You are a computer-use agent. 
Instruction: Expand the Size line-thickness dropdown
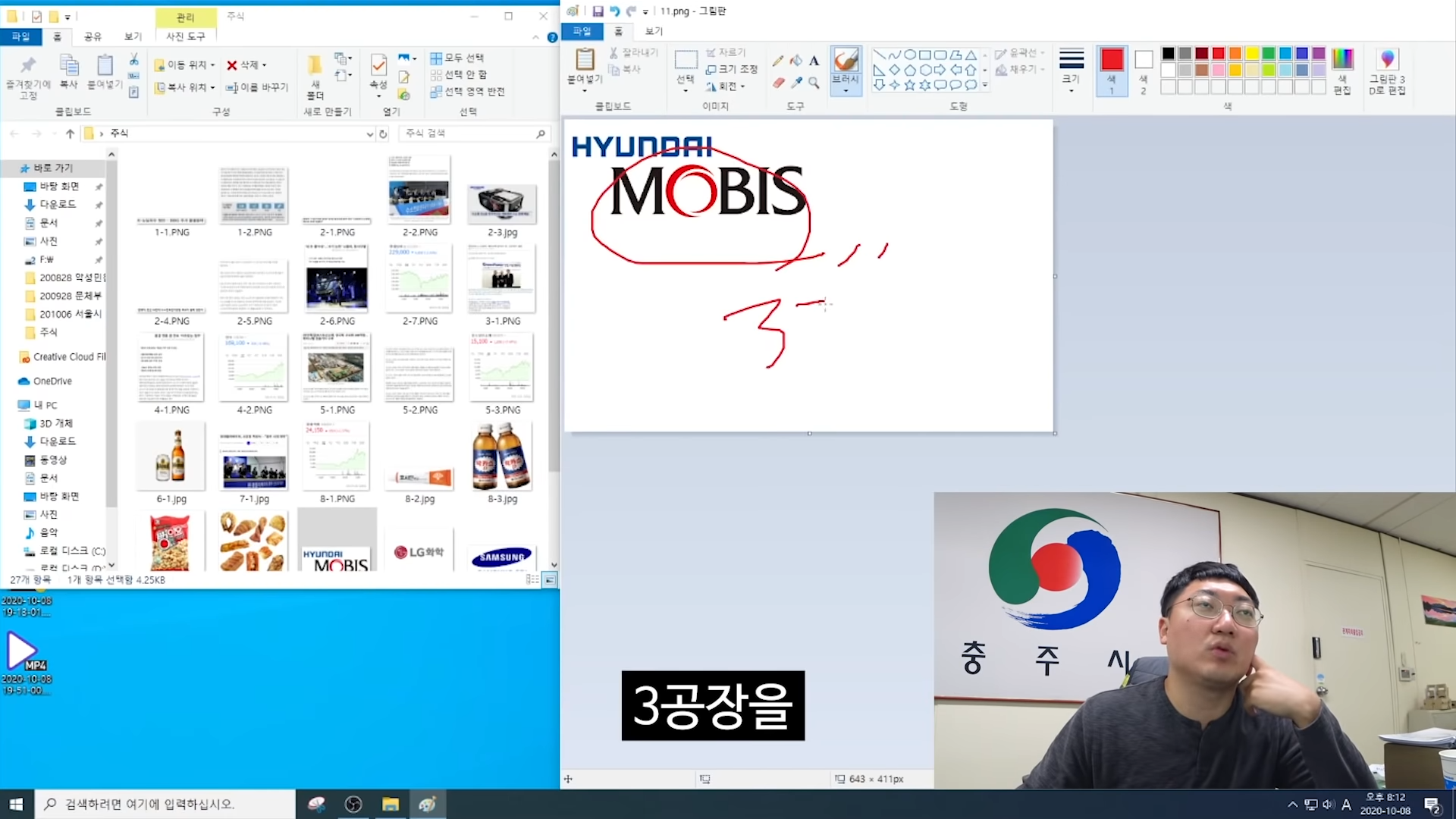[1071, 71]
